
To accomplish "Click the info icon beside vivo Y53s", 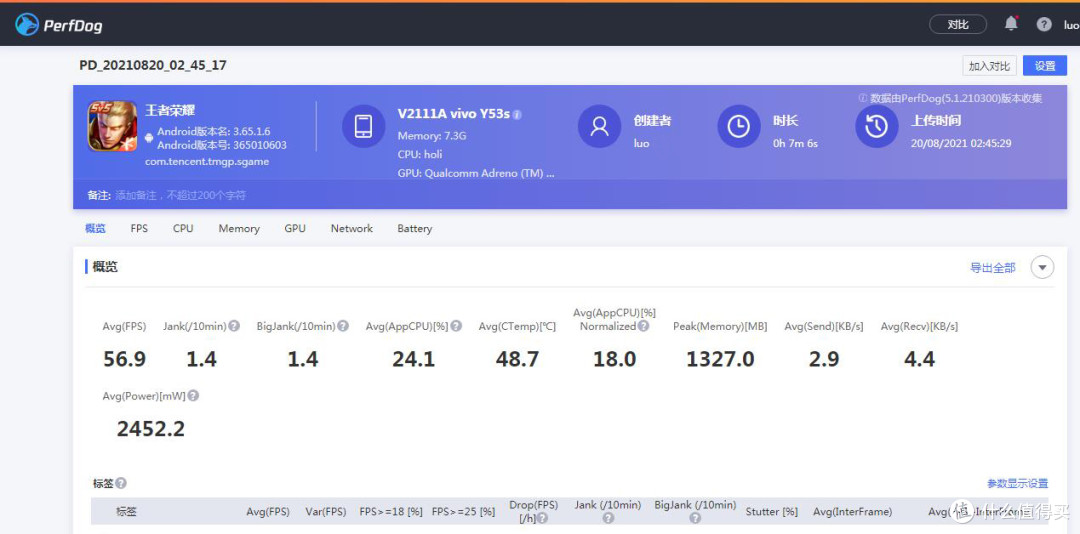I will point(517,114).
